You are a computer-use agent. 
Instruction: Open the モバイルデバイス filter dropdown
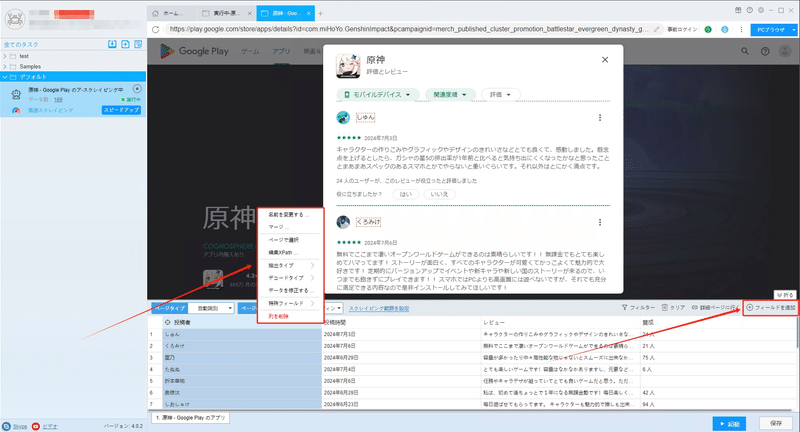[x=378, y=94]
